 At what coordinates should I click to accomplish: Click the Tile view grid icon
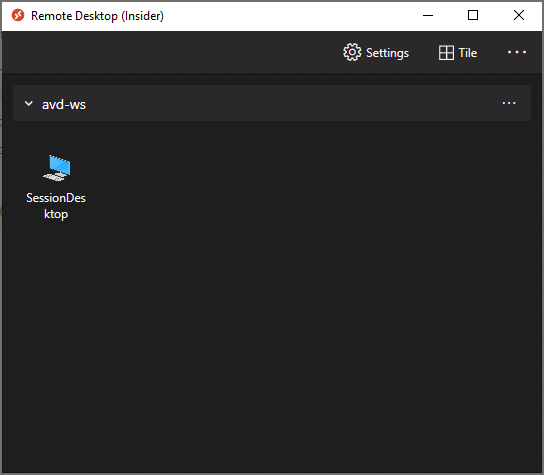pos(446,53)
